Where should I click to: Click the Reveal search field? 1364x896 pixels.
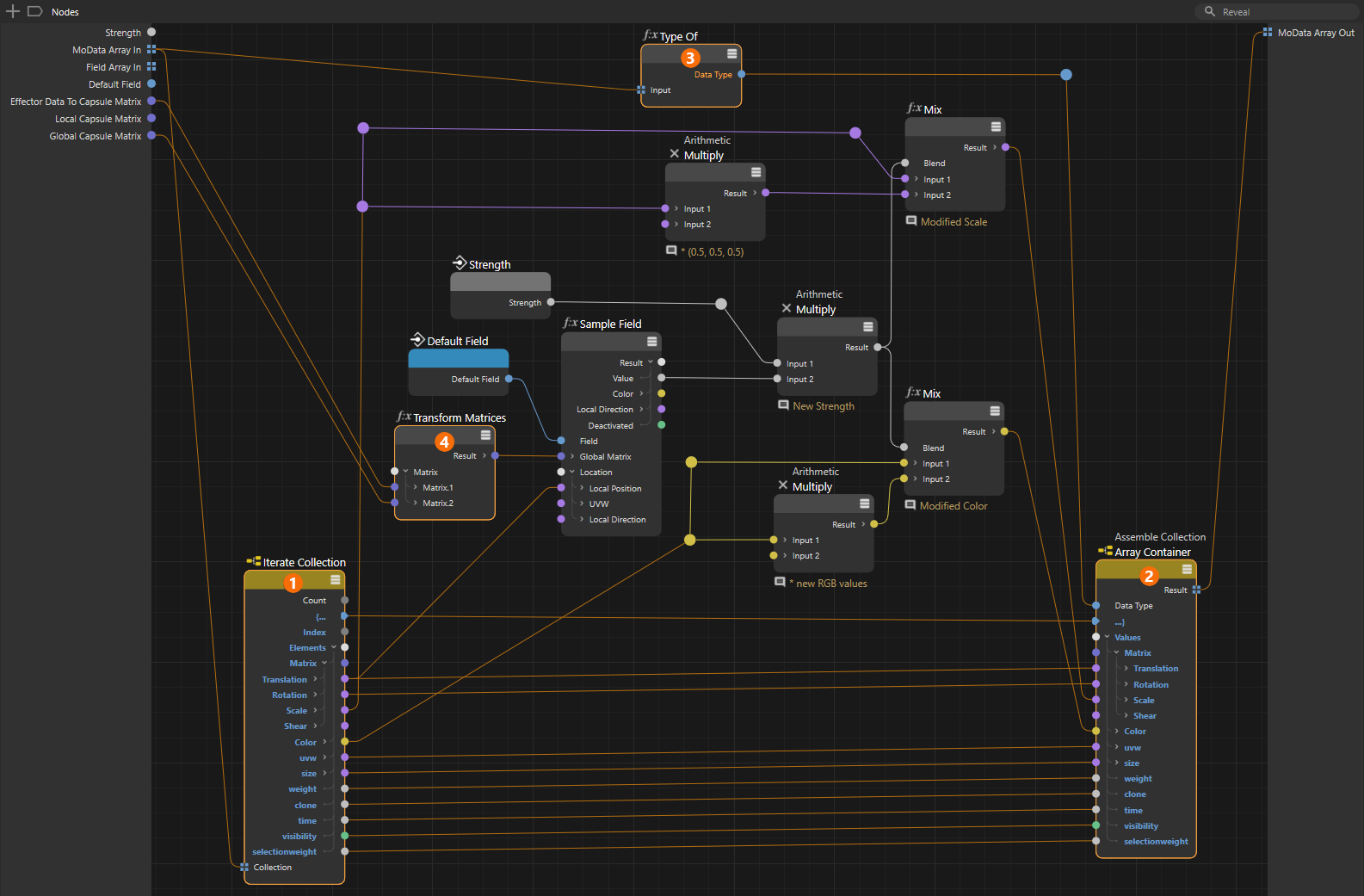pos(1276,11)
